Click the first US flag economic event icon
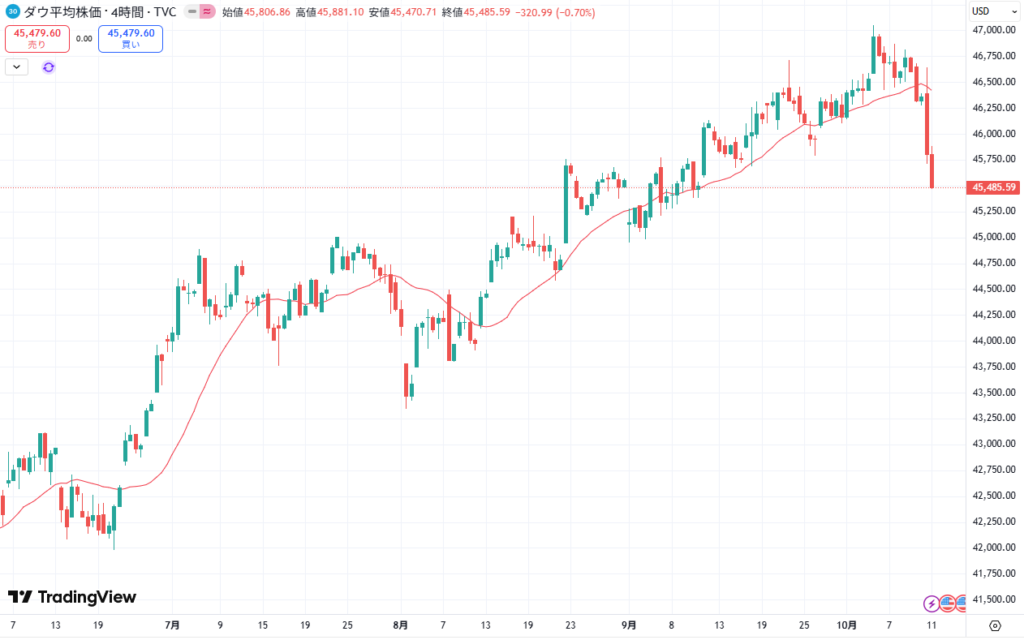The width and height of the screenshot is (1024, 640). [x=947, y=603]
